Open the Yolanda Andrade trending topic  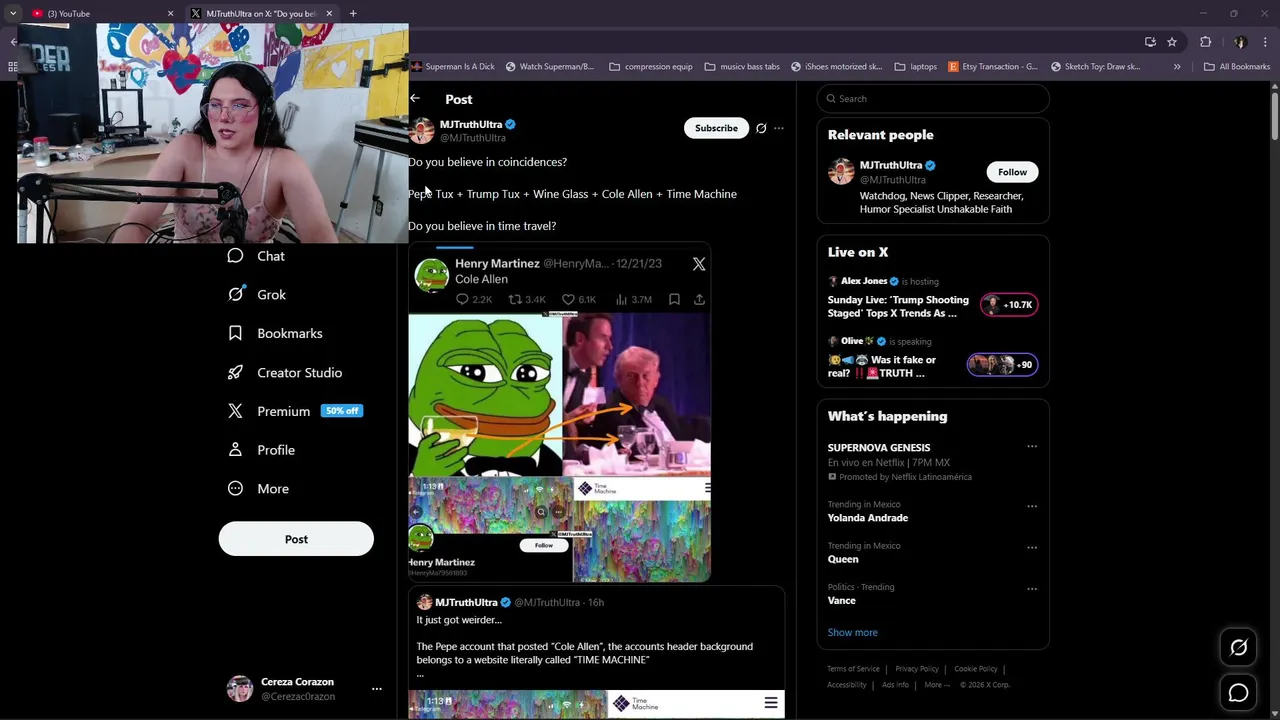click(x=867, y=518)
